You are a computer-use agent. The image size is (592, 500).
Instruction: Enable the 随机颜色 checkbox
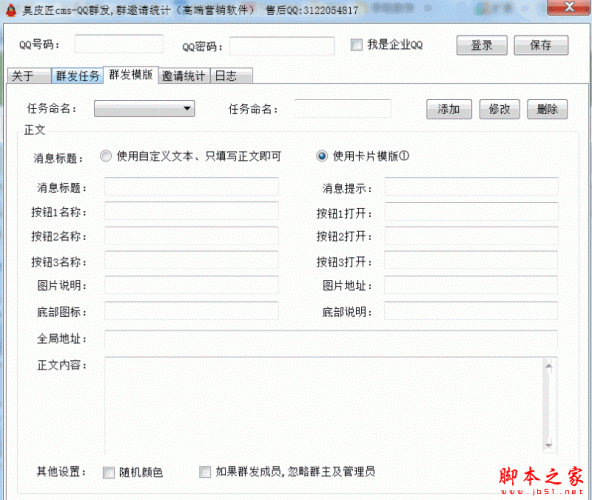click(109, 472)
